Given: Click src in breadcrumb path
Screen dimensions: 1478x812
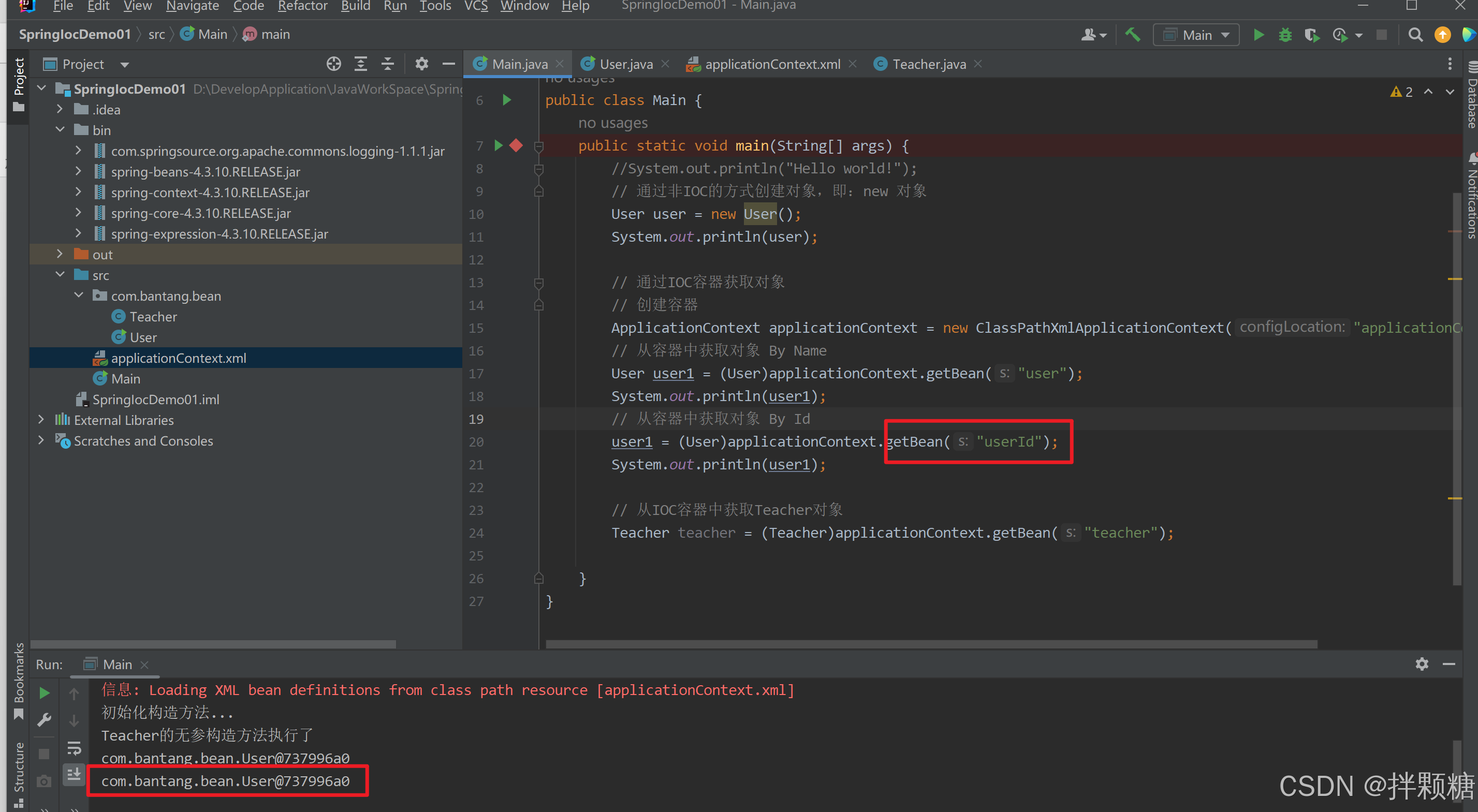Looking at the screenshot, I should coord(156,34).
